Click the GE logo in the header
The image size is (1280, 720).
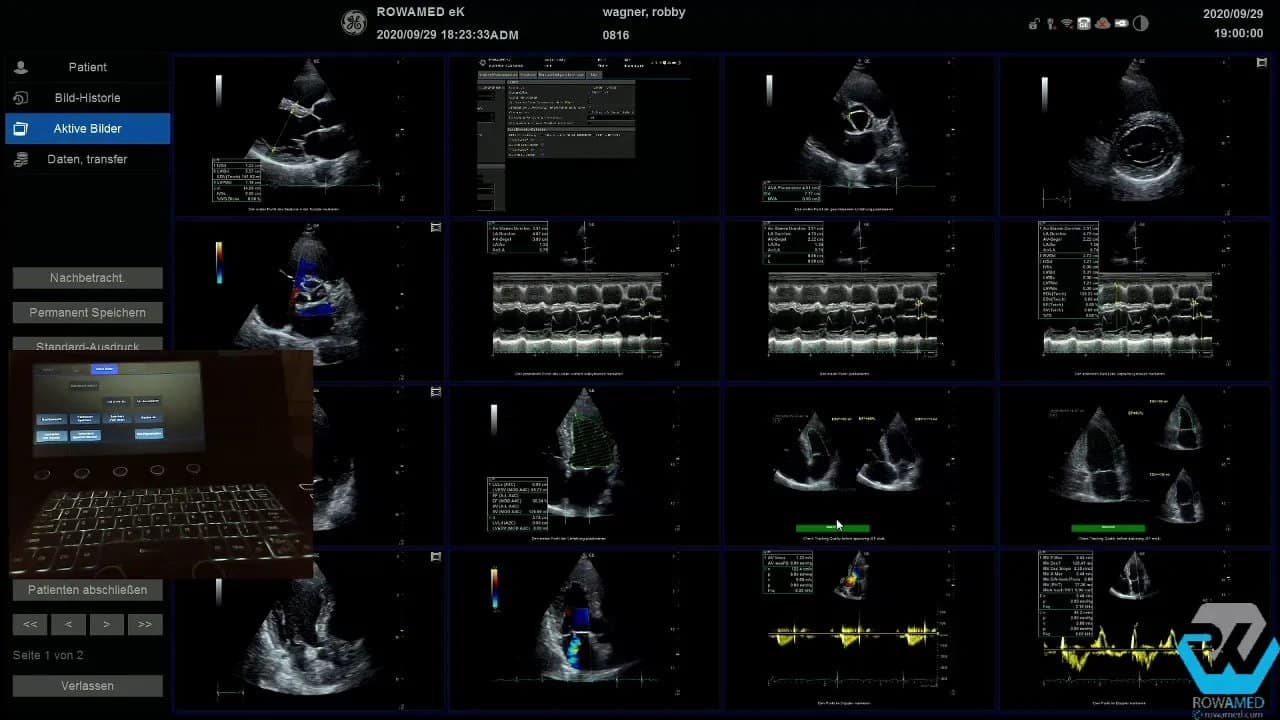[354, 23]
